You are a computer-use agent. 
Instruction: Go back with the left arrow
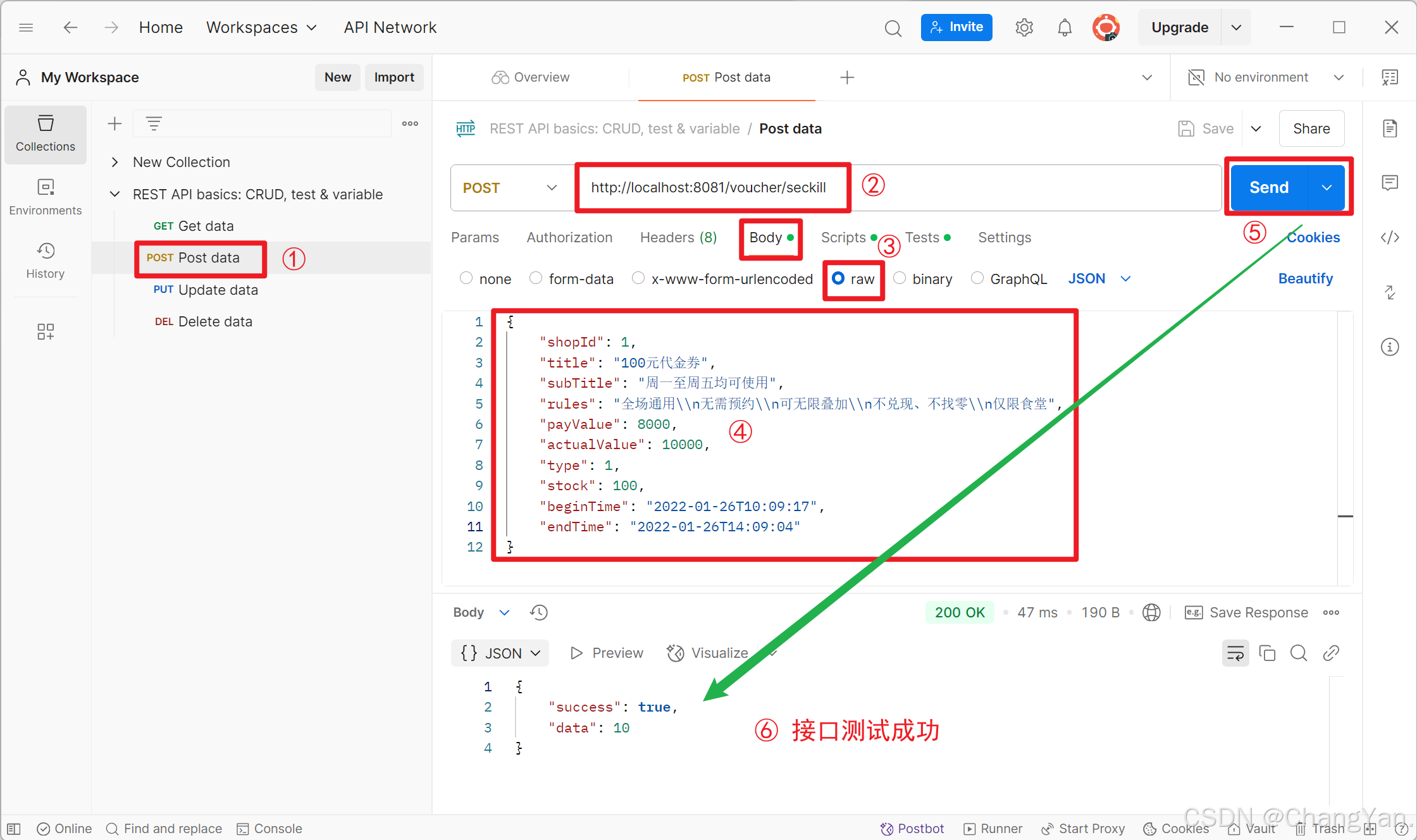(x=70, y=27)
